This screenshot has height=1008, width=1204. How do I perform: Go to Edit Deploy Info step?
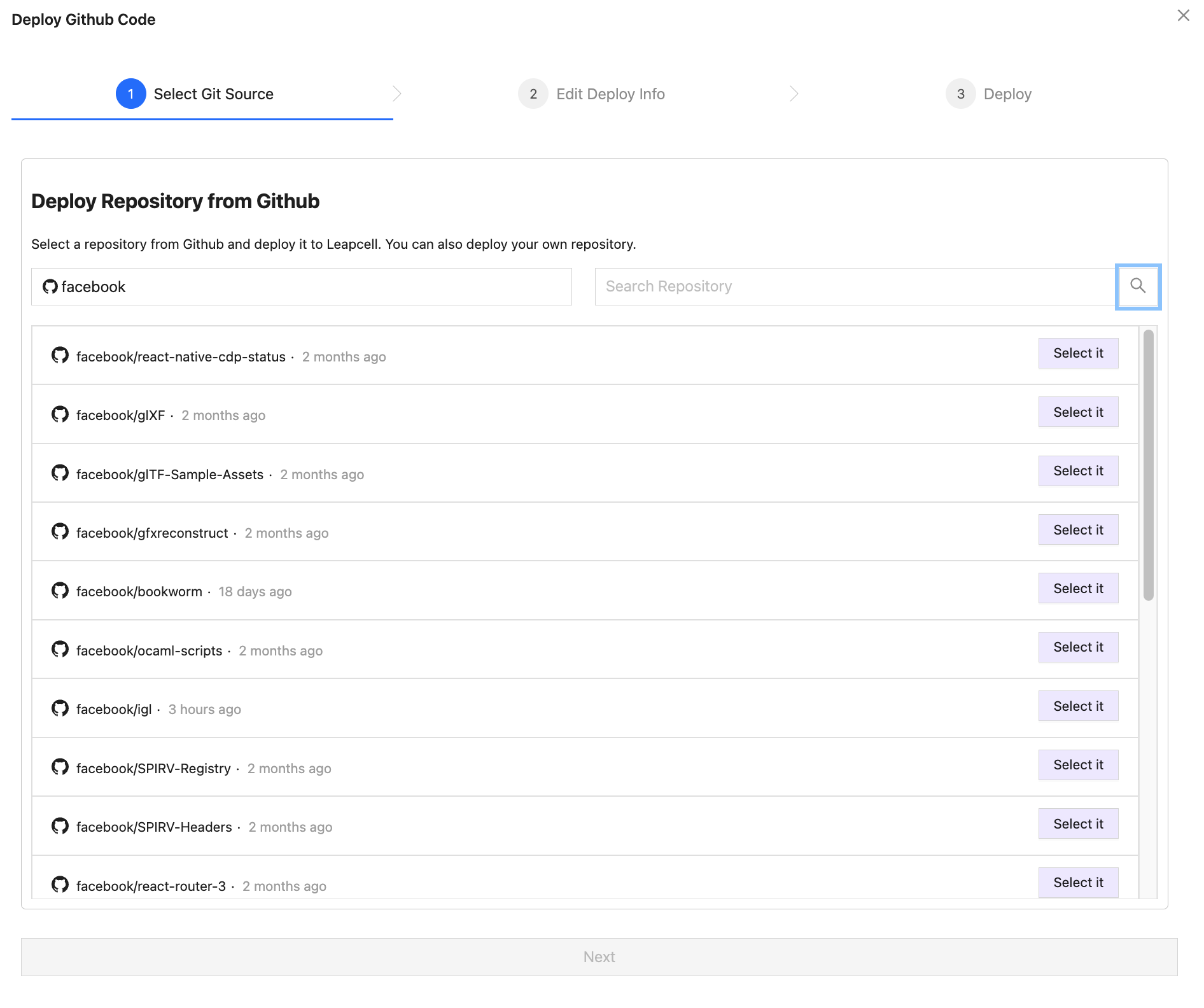pos(592,94)
